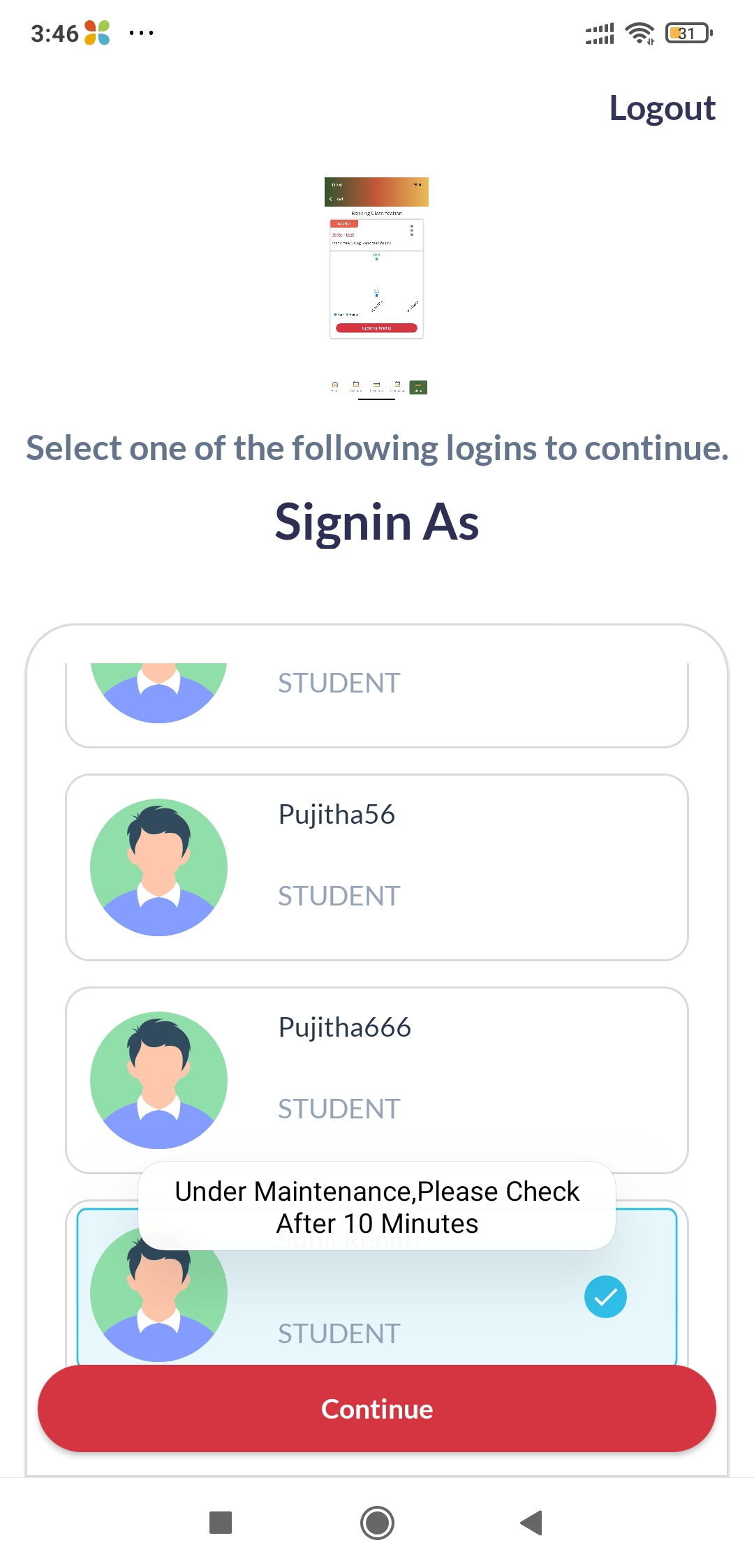The width and height of the screenshot is (754, 1568).
Task: Tap the Under Maintenance toast message
Action: (377, 1206)
